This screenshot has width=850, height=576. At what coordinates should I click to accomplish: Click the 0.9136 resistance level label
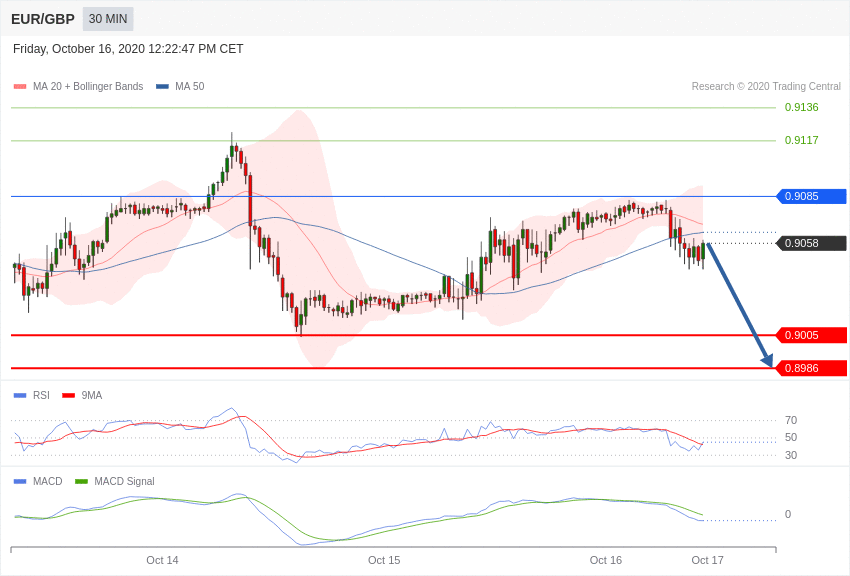(x=802, y=107)
